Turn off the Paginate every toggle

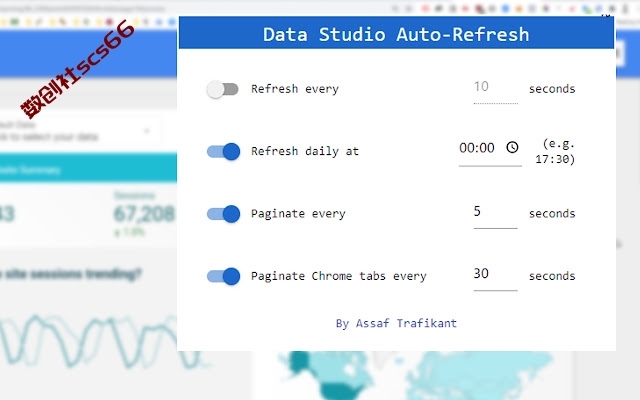pyautogui.click(x=223, y=214)
